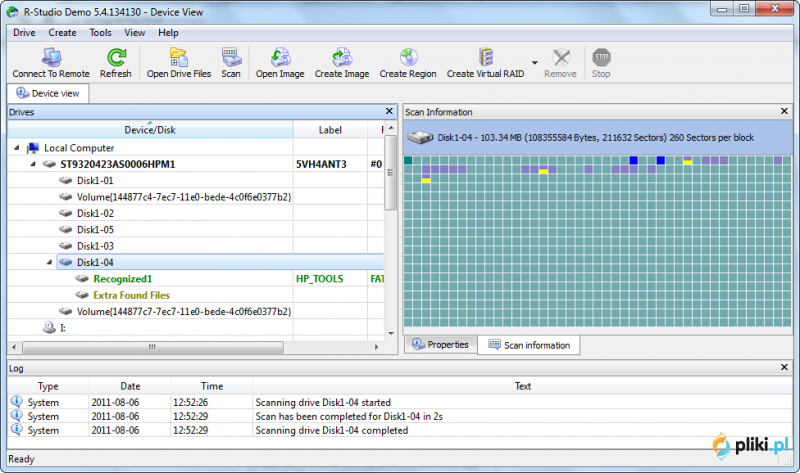
Task: Select Volume{144877c4-7ec7-11e0-bede-4c0f6e0377b2}
Action: click(x=184, y=197)
